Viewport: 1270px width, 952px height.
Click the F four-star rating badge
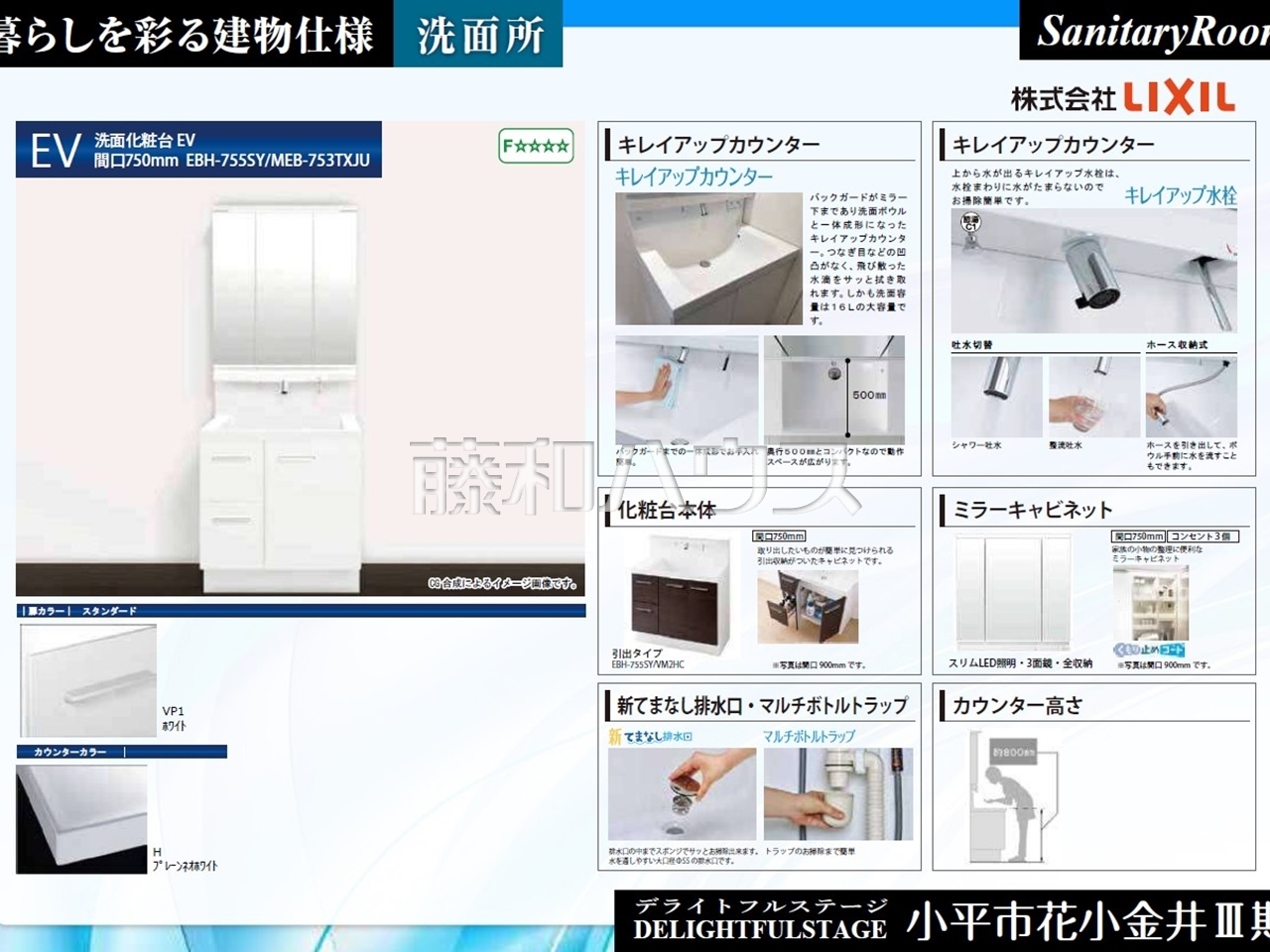[536, 146]
